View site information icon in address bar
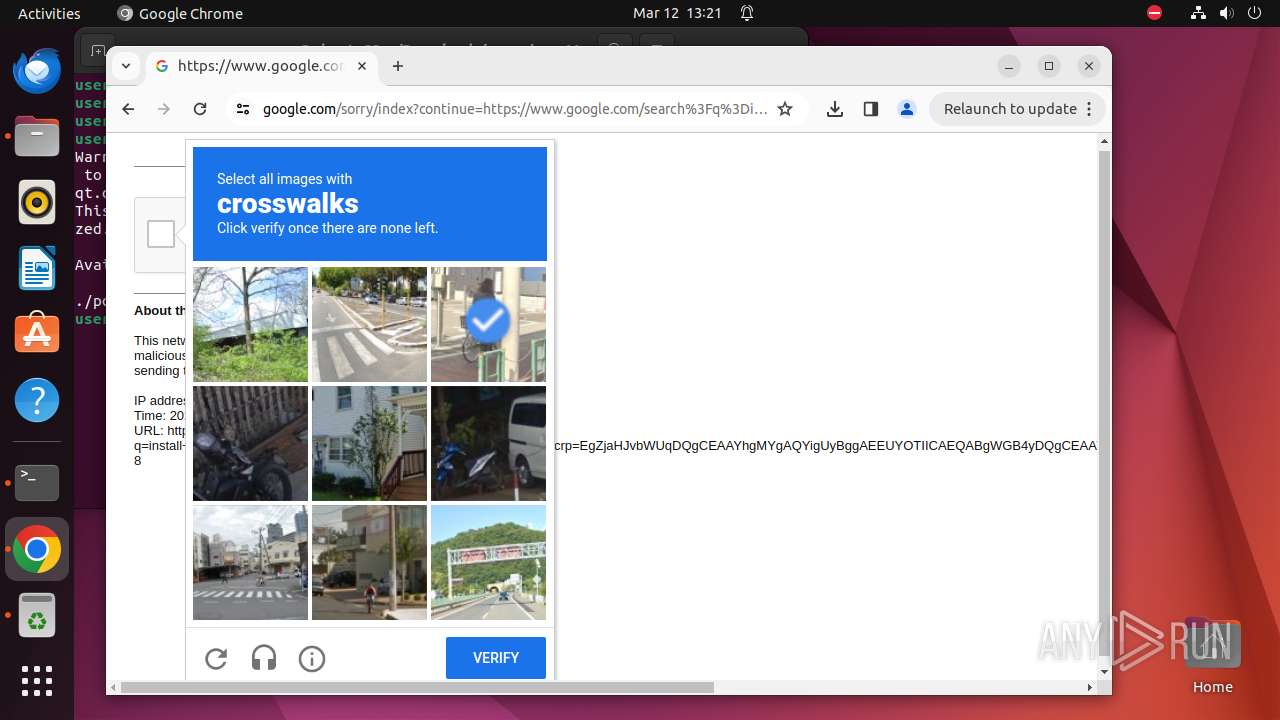This screenshot has height=720, width=1280. click(243, 109)
